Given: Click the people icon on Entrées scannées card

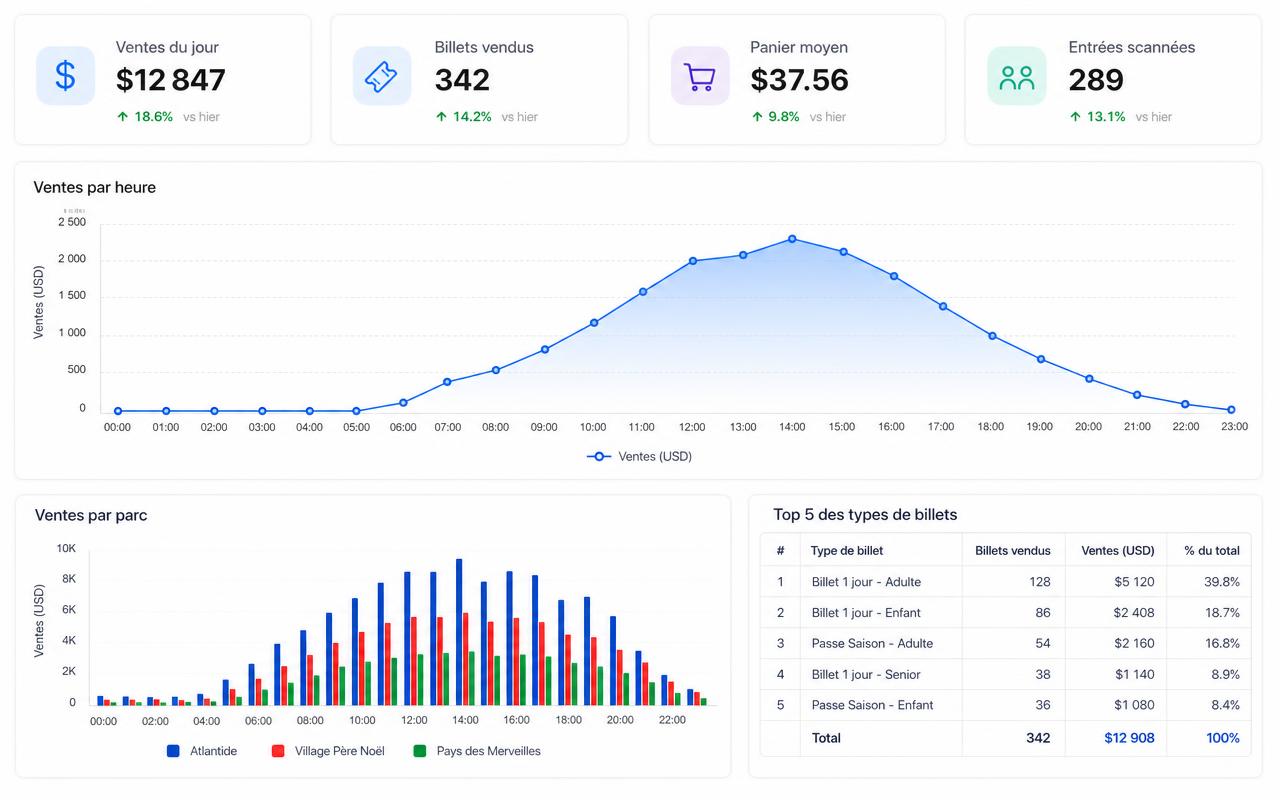Looking at the screenshot, I should pos(1016,77).
